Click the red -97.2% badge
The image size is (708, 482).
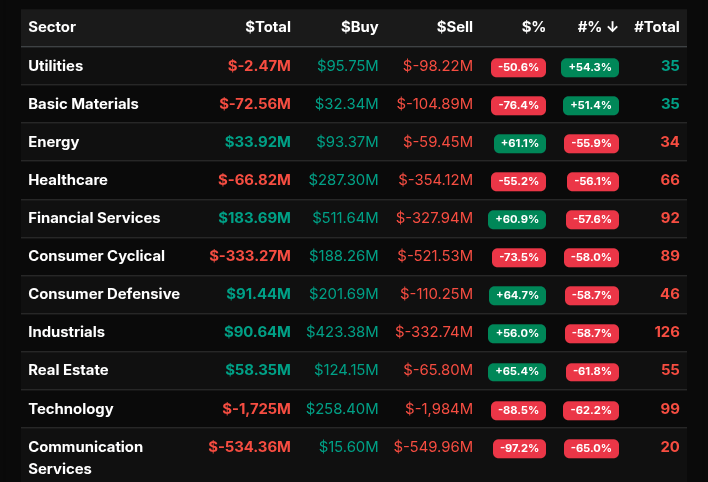click(x=518, y=449)
